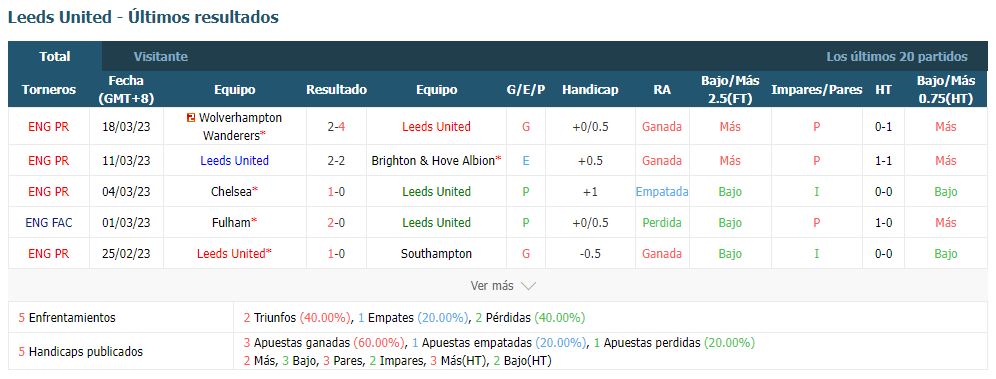Click Leeds United in the Southampton row
The image size is (996, 379).
(231, 253)
